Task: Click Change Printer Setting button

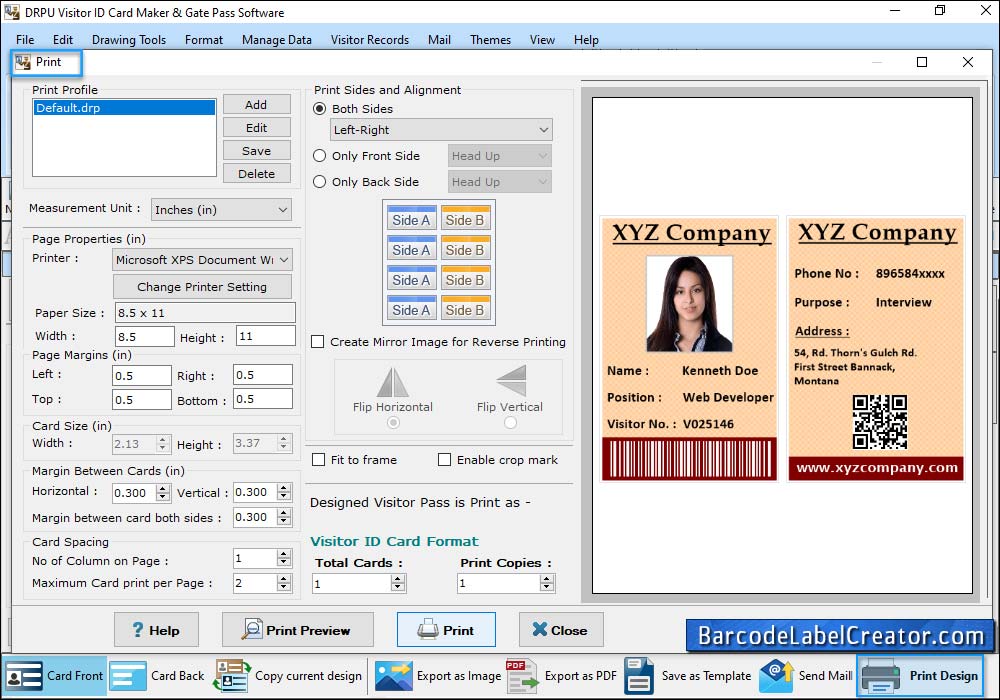Action: tap(202, 287)
